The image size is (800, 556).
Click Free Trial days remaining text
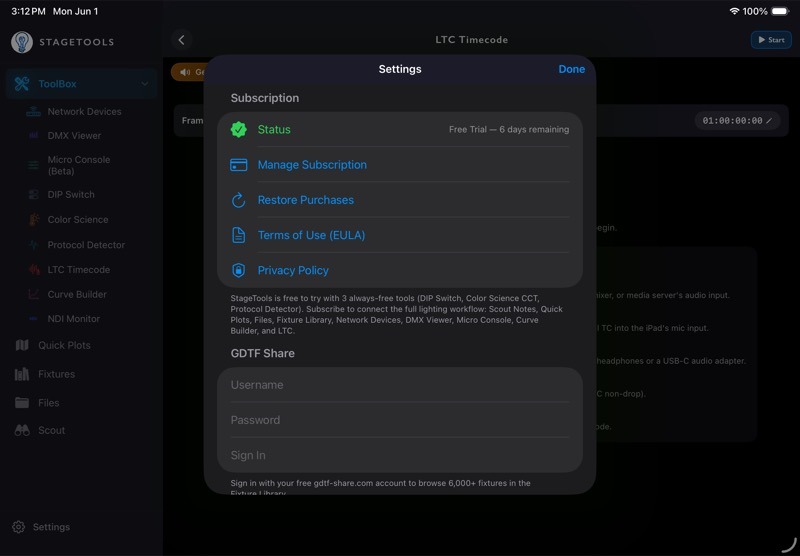click(509, 130)
